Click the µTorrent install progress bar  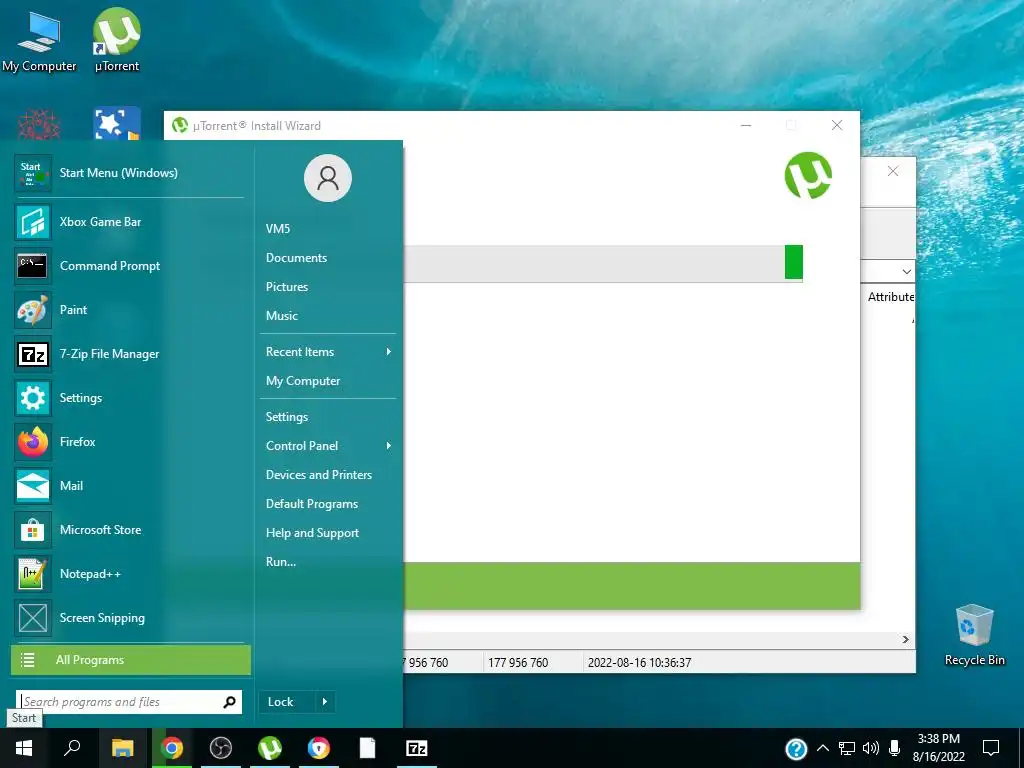coord(603,263)
